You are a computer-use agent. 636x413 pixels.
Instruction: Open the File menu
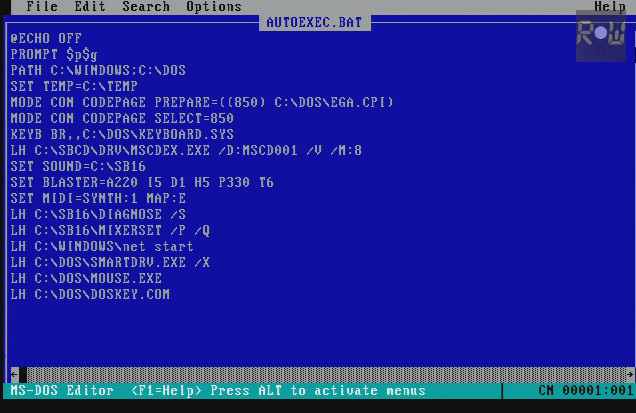point(42,6)
